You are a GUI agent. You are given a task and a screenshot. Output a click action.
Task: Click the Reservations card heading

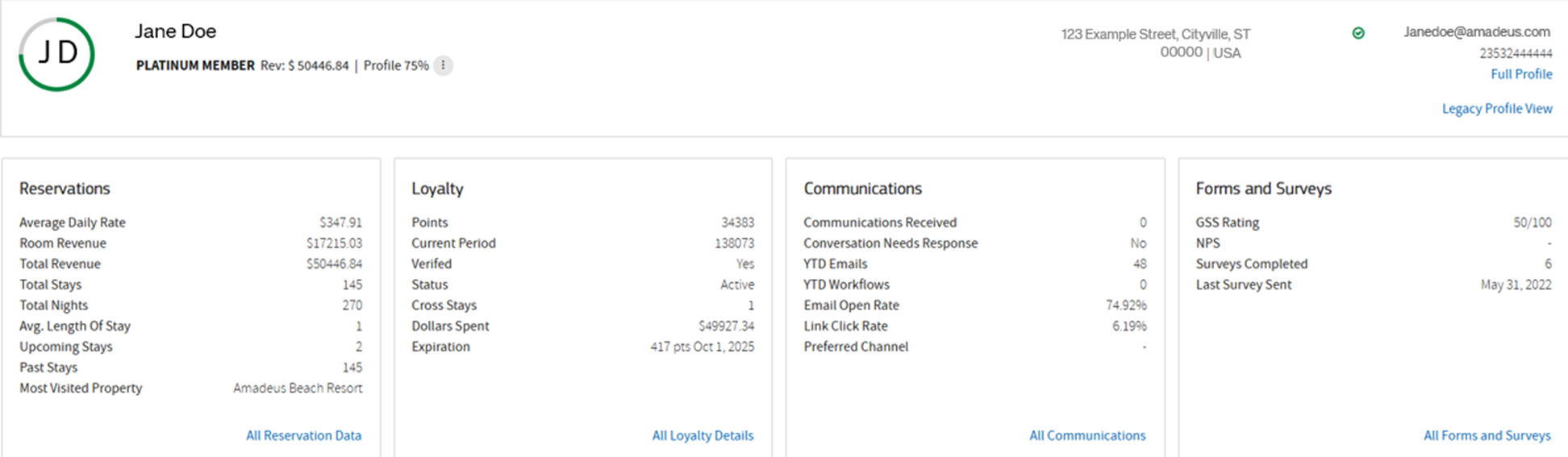(65, 189)
